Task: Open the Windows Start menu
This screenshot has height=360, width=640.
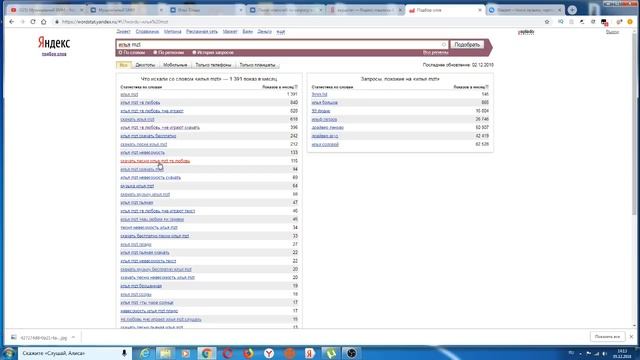Action: click(x=9, y=353)
